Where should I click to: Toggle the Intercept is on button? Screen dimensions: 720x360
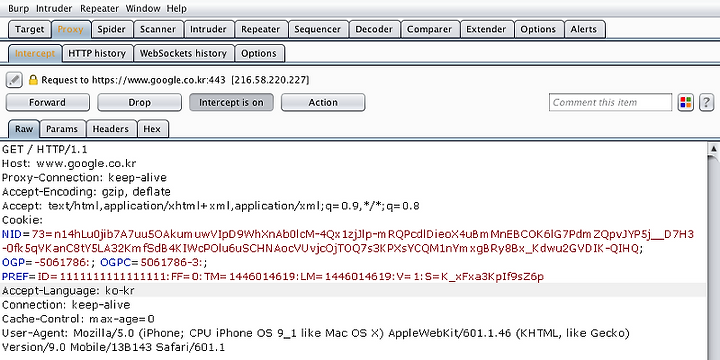[231, 102]
